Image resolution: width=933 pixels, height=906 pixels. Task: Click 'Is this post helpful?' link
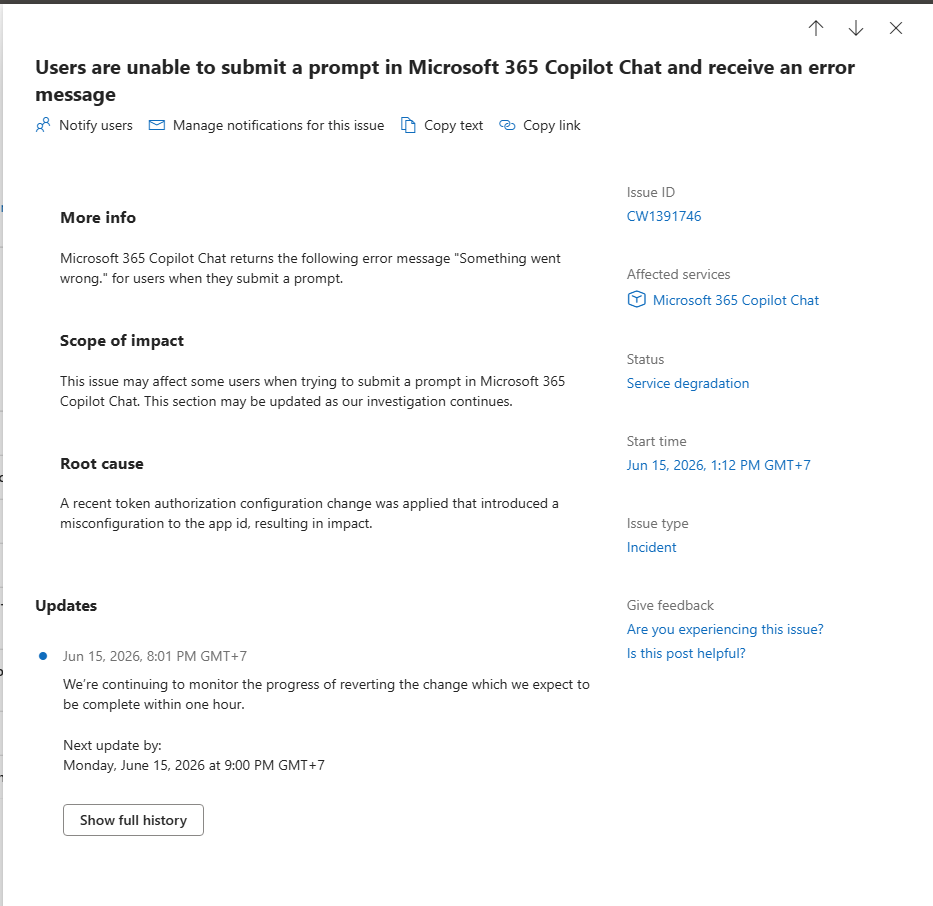[x=685, y=653]
